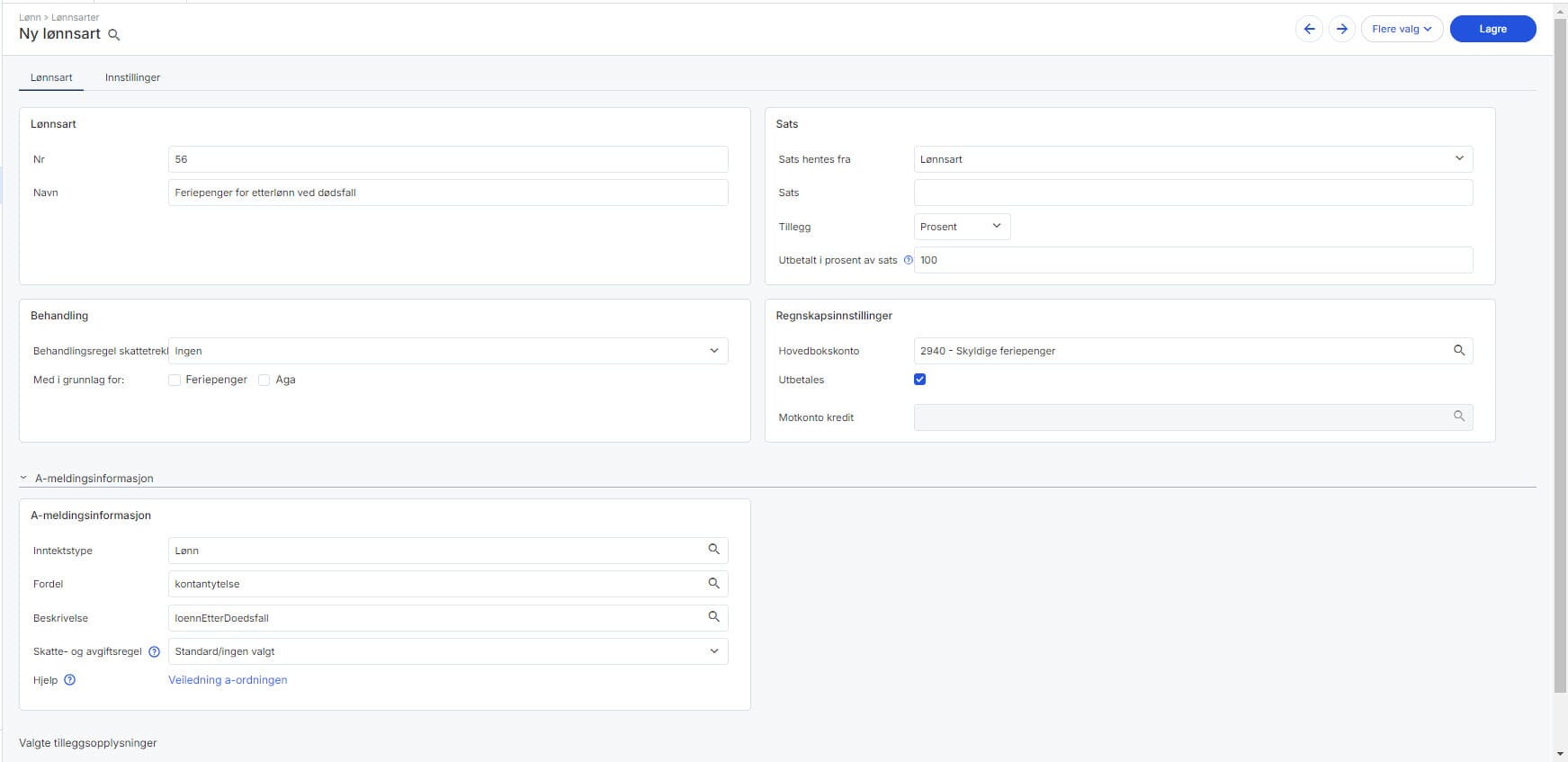
Task: Open the Beskrivelse lookup search icon
Action: coord(713,616)
